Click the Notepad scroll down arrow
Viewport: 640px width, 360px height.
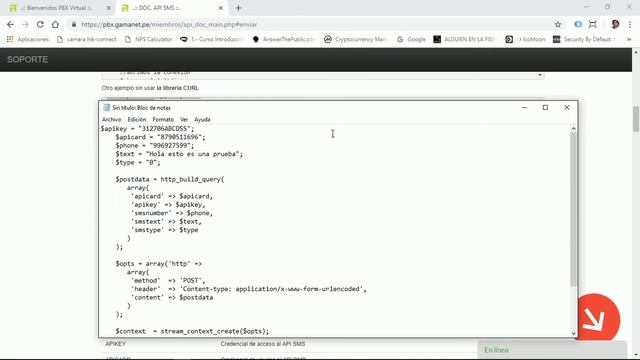(x=573, y=333)
